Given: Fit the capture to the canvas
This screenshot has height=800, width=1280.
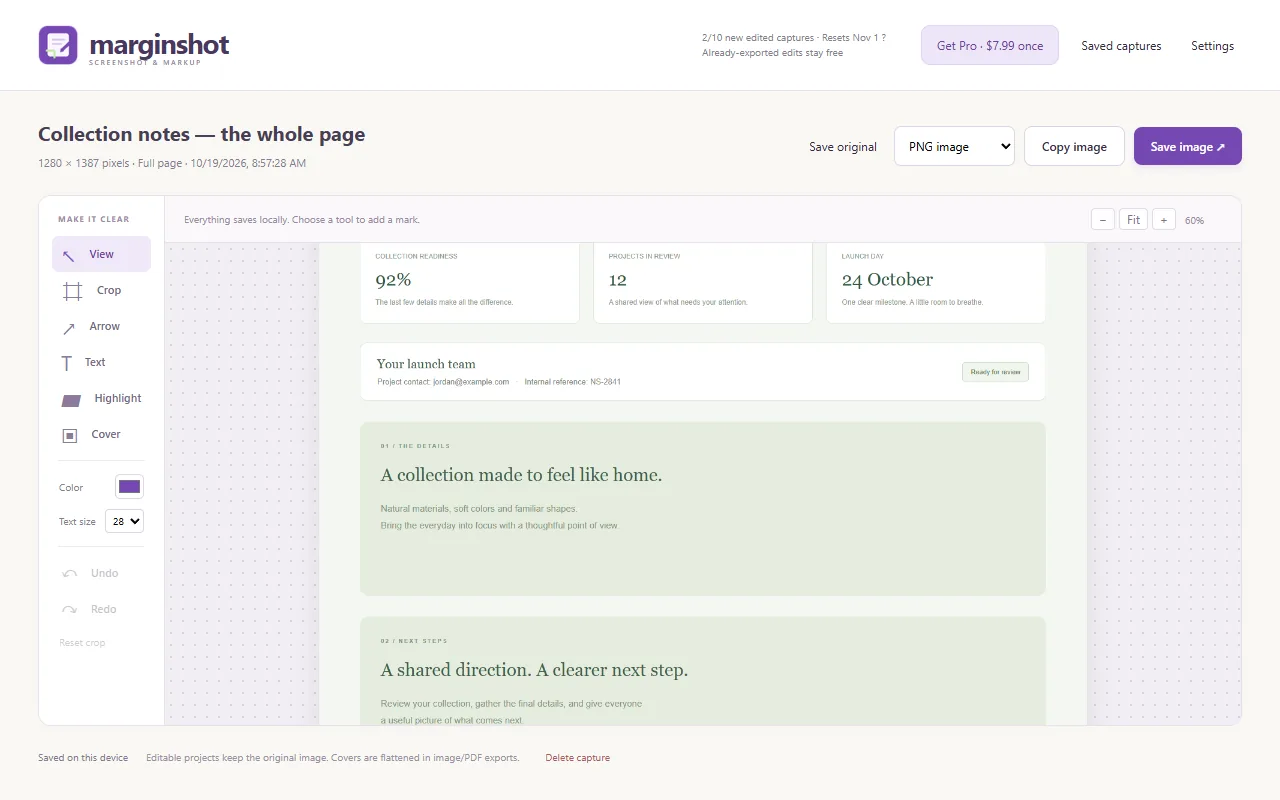Looking at the screenshot, I should click(x=1133, y=220).
